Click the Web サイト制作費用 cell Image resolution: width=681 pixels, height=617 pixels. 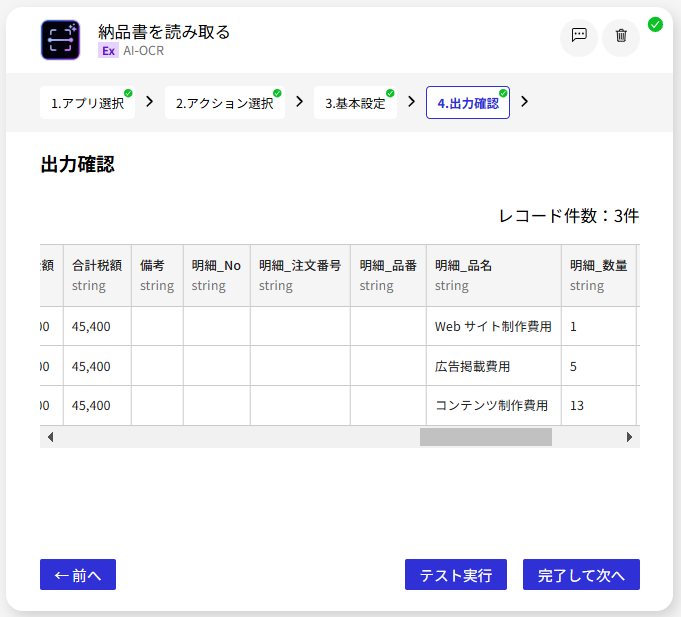tap(494, 326)
